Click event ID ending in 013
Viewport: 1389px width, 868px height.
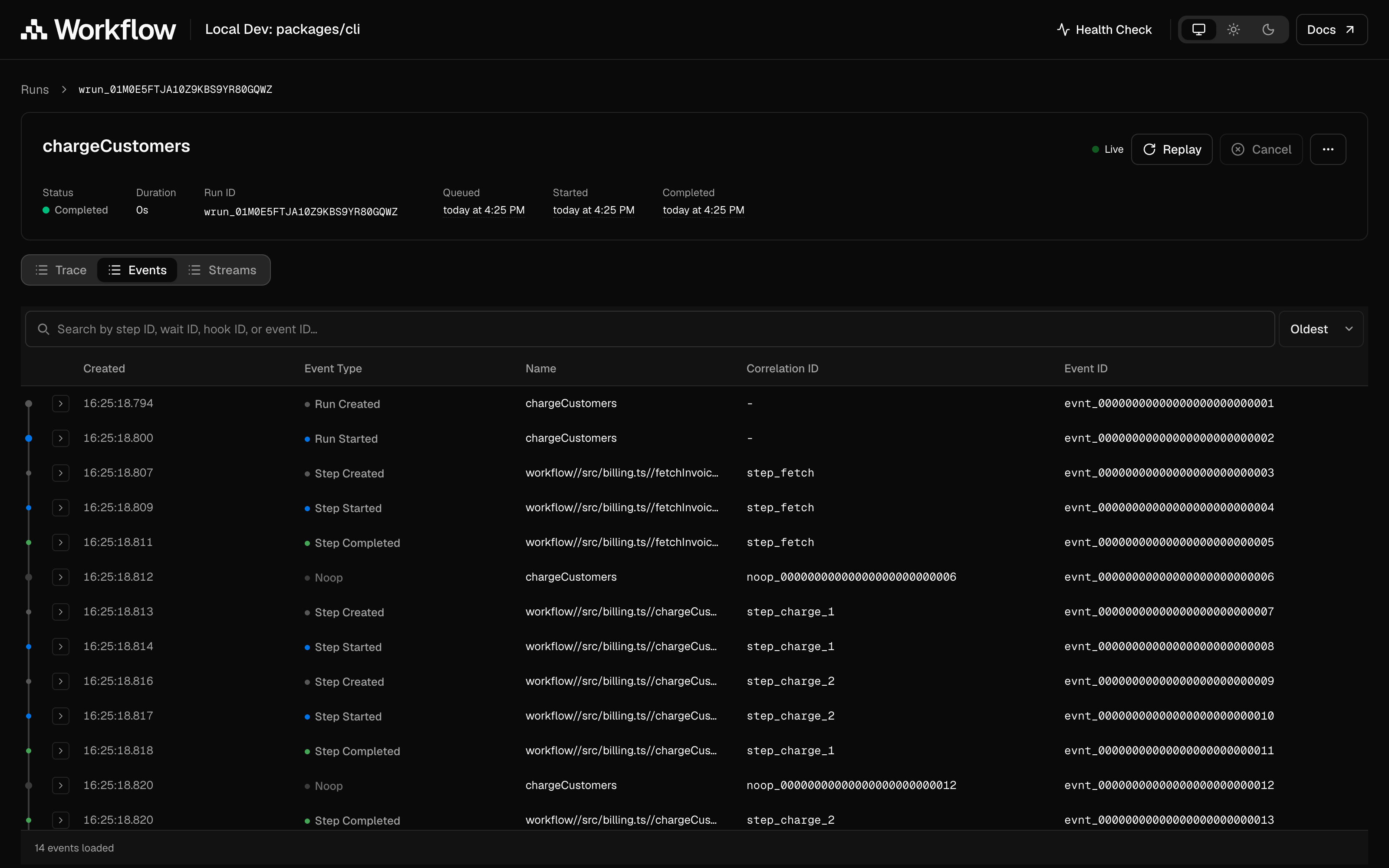[1169, 820]
